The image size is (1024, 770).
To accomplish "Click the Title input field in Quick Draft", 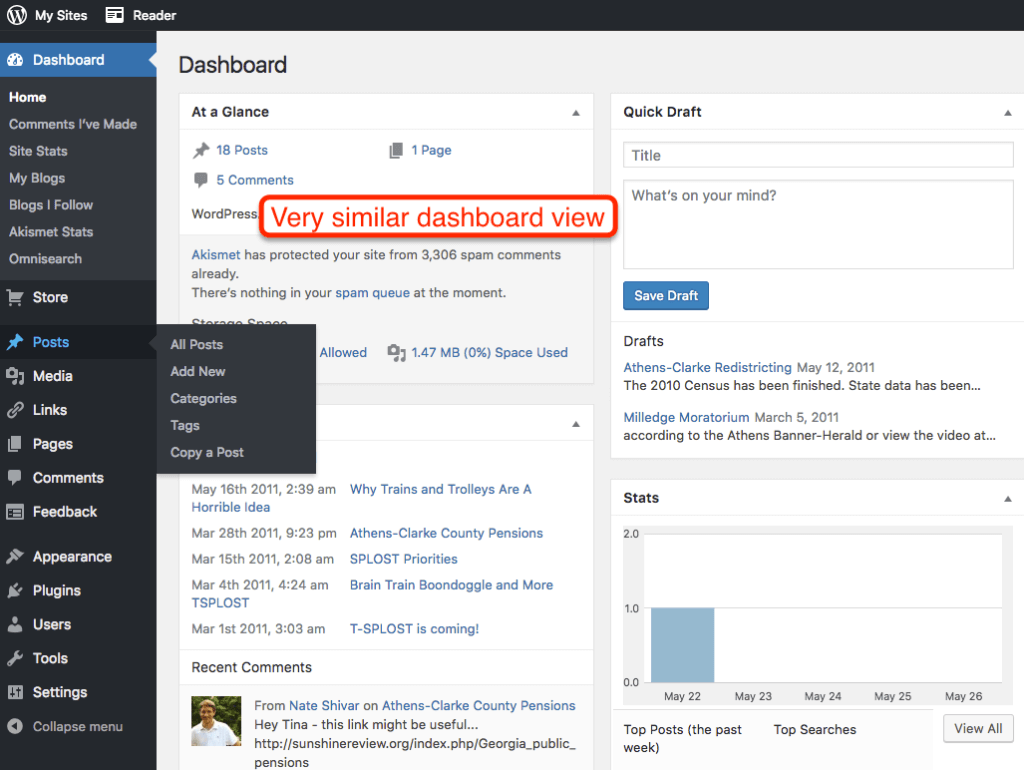I will click(x=817, y=154).
